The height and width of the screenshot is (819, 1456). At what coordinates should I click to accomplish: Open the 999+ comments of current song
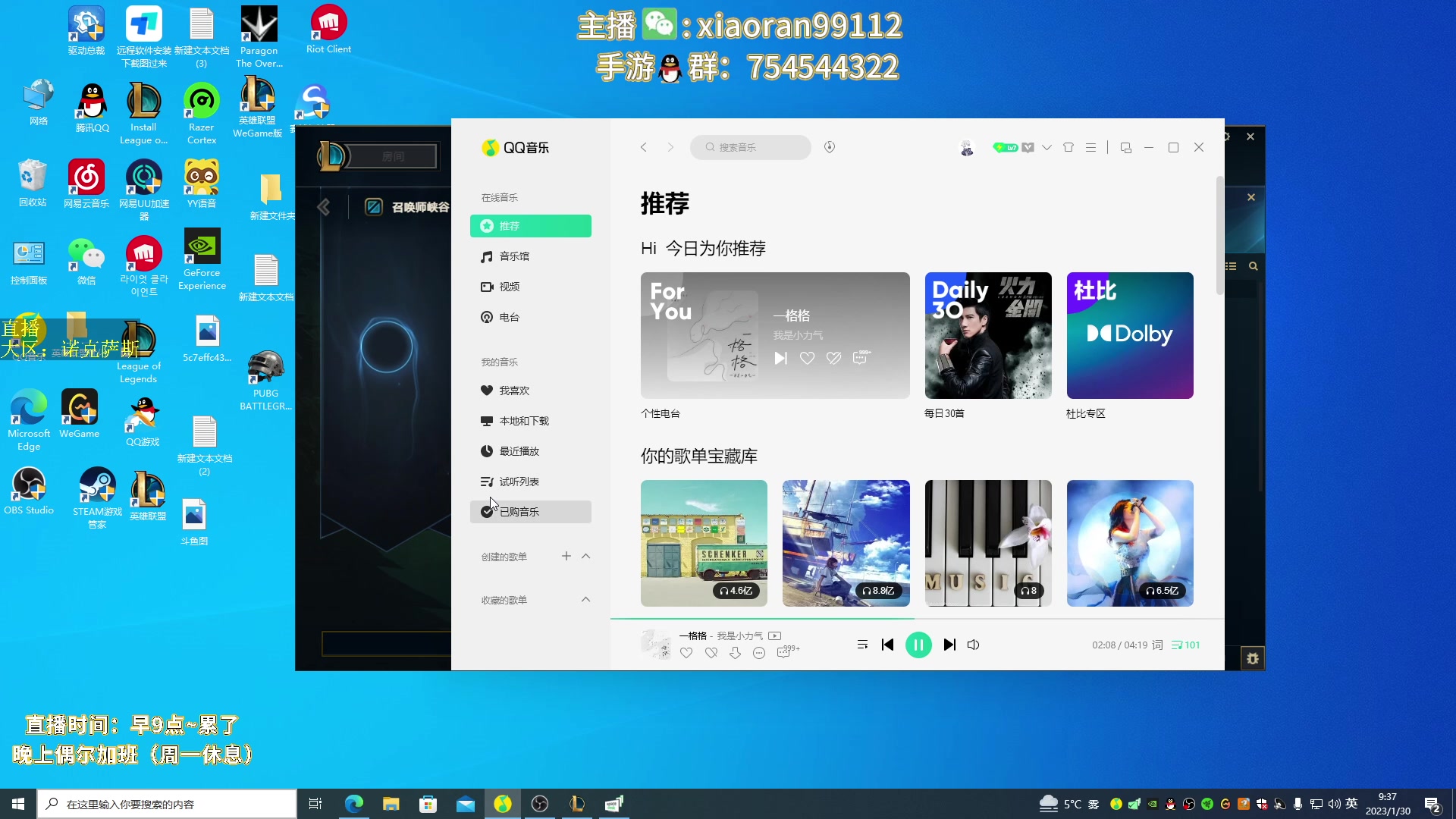788,652
